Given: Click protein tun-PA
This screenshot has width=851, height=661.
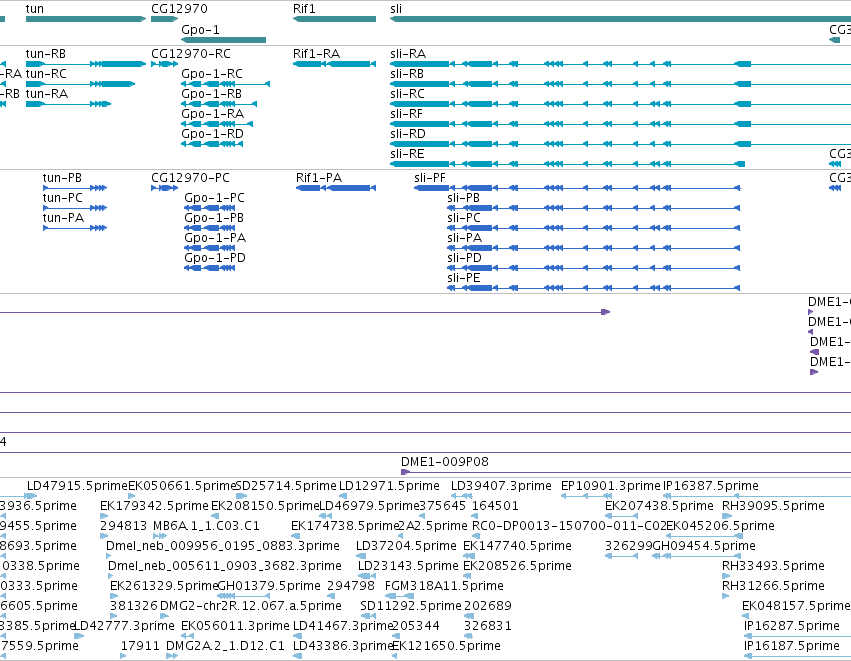Looking at the screenshot, I should click(x=75, y=228).
